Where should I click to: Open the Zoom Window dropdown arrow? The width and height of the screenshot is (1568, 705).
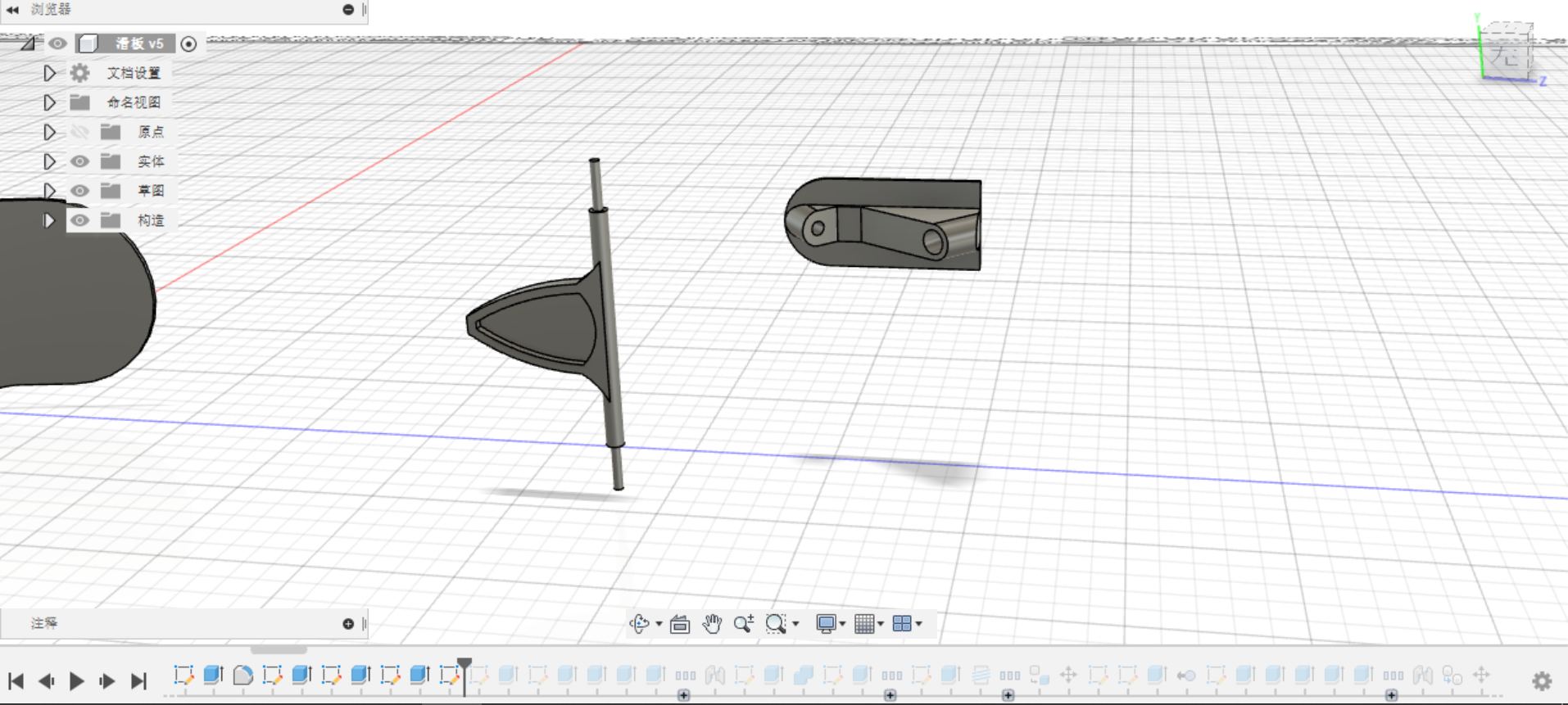pyautogui.click(x=795, y=624)
